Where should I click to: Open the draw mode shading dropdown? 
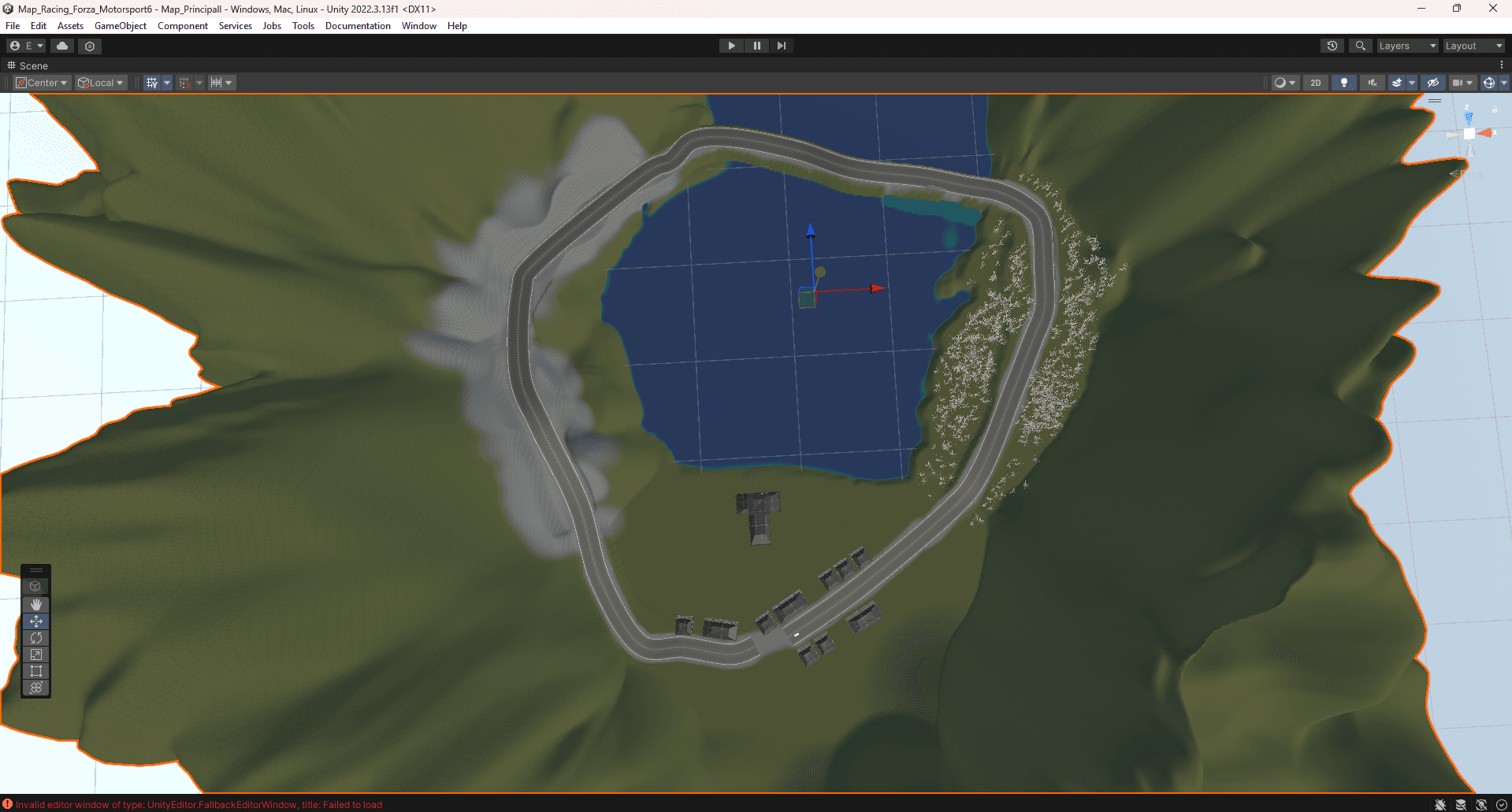tap(1285, 83)
